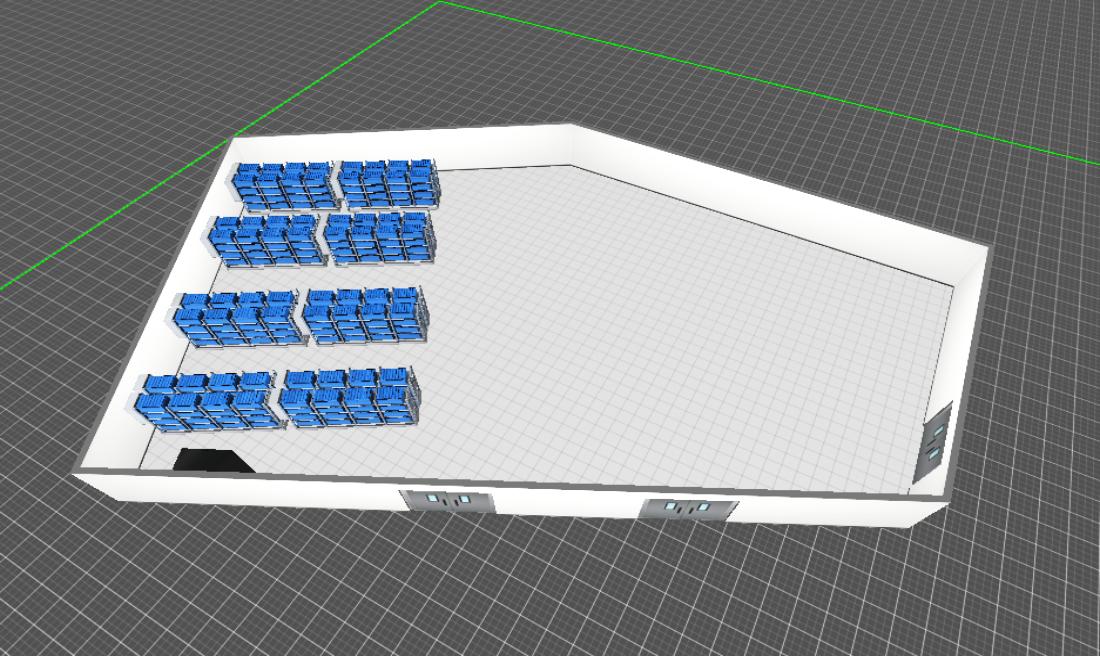Pick the third-row left rack cluster

coord(240,318)
